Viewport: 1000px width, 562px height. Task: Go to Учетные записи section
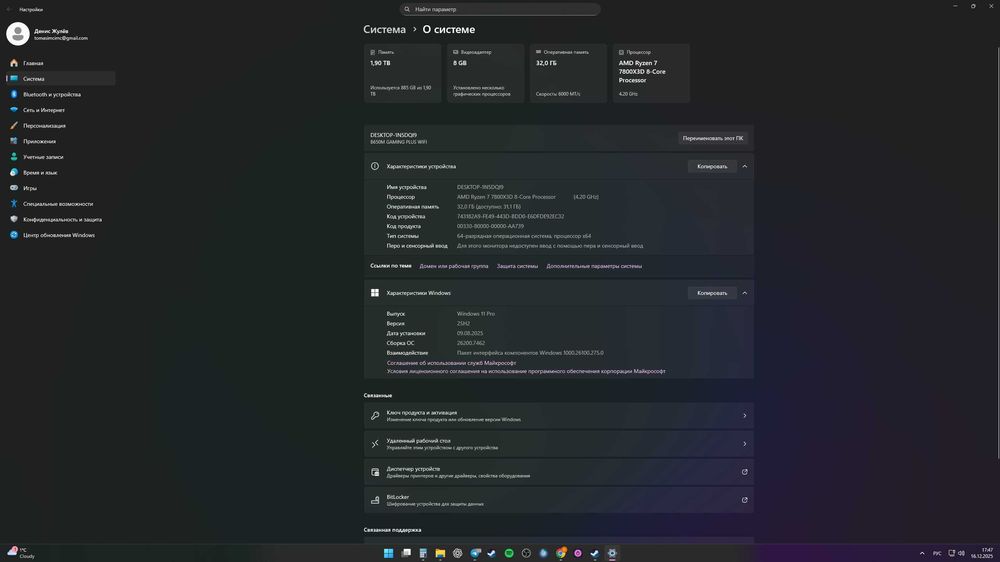(61, 157)
